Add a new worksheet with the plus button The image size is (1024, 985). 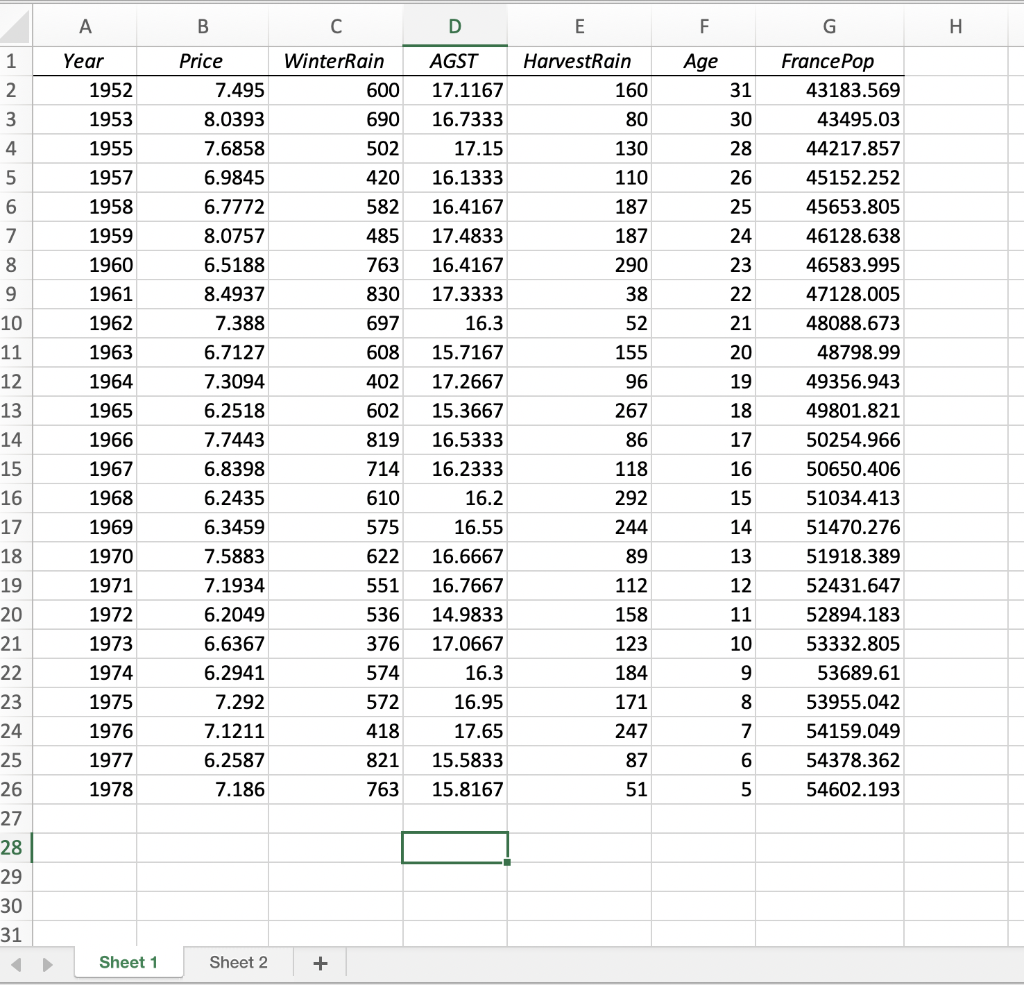pyautogui.click(x=319, y=962)
